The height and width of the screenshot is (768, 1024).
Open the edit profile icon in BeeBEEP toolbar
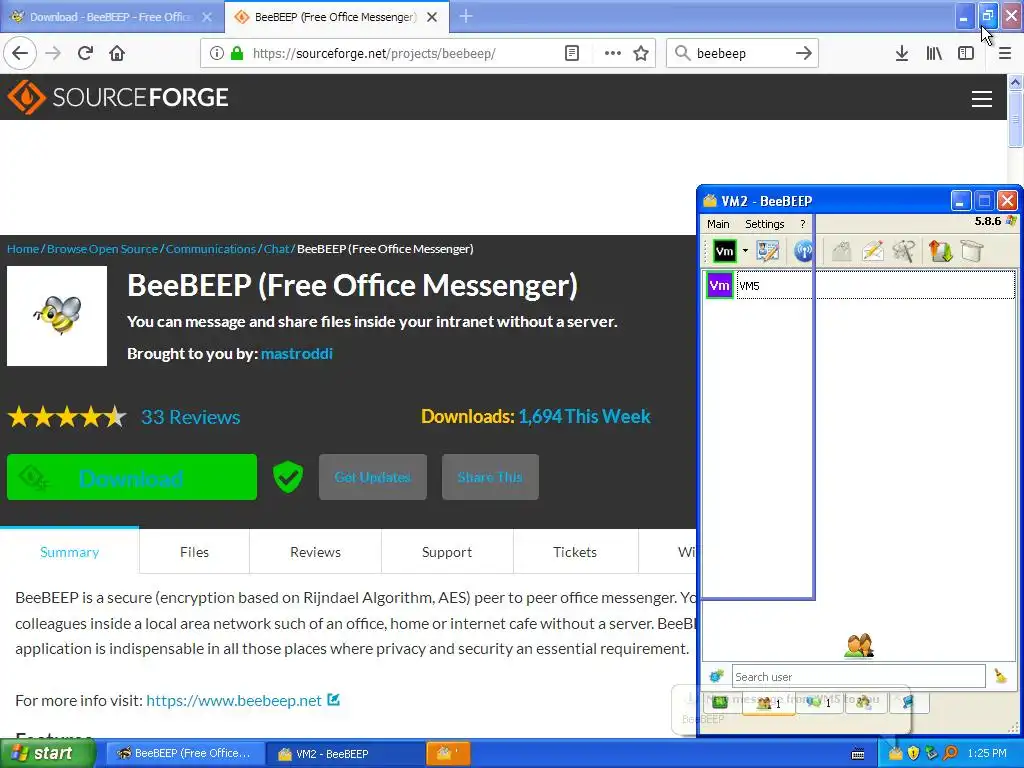tap(767, 251)
